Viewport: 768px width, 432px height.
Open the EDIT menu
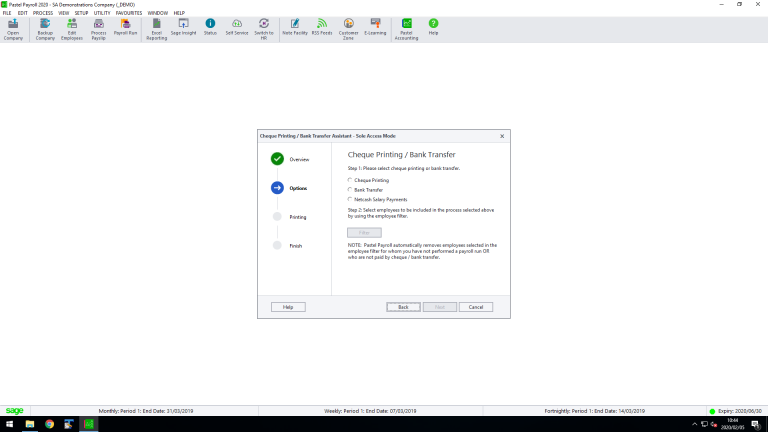(x=23, y=13)
